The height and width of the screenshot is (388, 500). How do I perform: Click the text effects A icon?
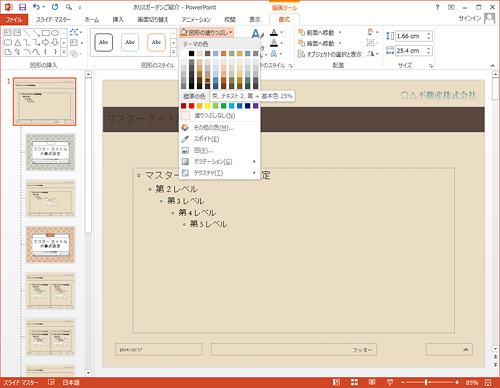point(274,54)
